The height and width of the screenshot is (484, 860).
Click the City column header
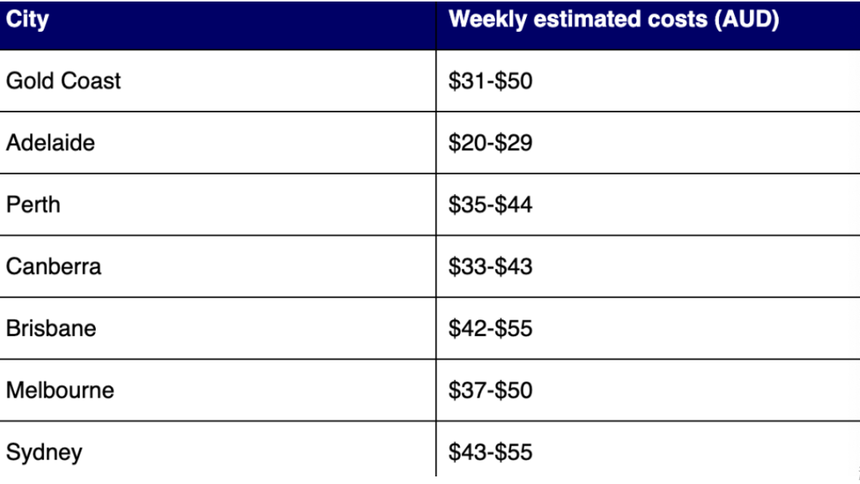27,20
